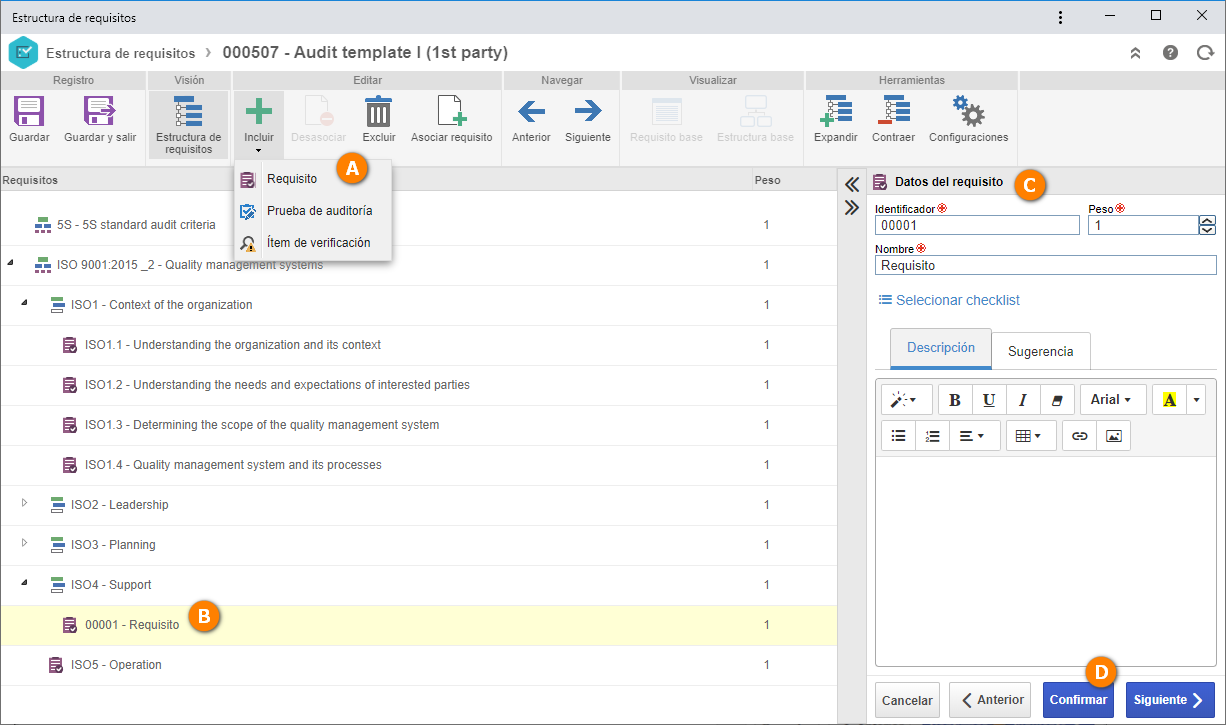Click the Contraer tree icon

[x=893, y=111]
